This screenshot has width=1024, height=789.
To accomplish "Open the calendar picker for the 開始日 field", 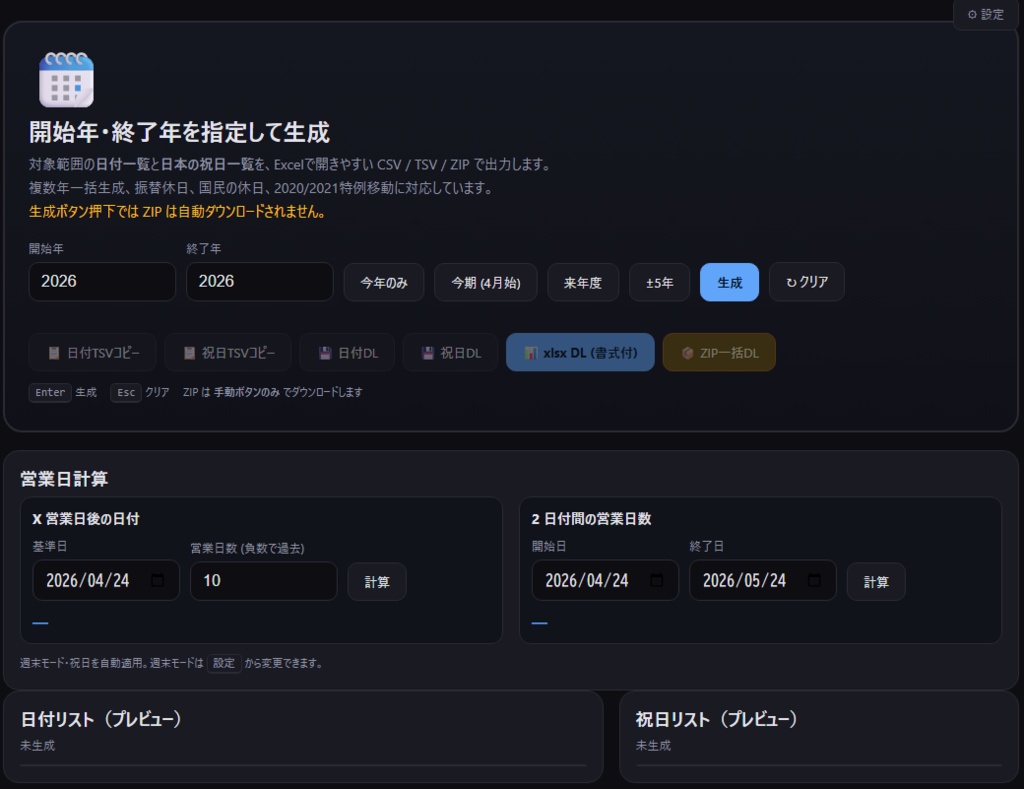I will (x=656, y=580).
